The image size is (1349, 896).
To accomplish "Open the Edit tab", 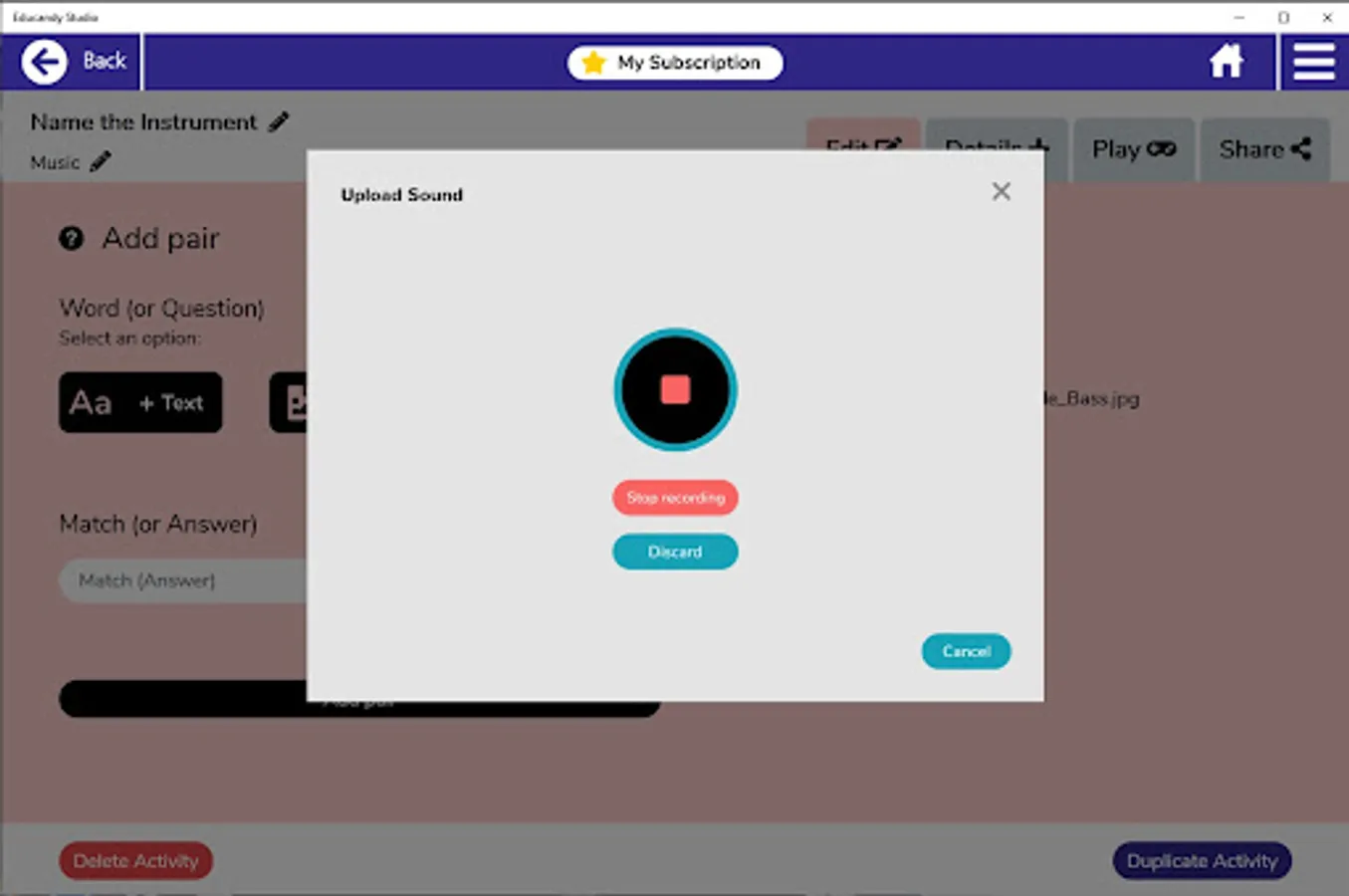I will (x=863, y=134).
